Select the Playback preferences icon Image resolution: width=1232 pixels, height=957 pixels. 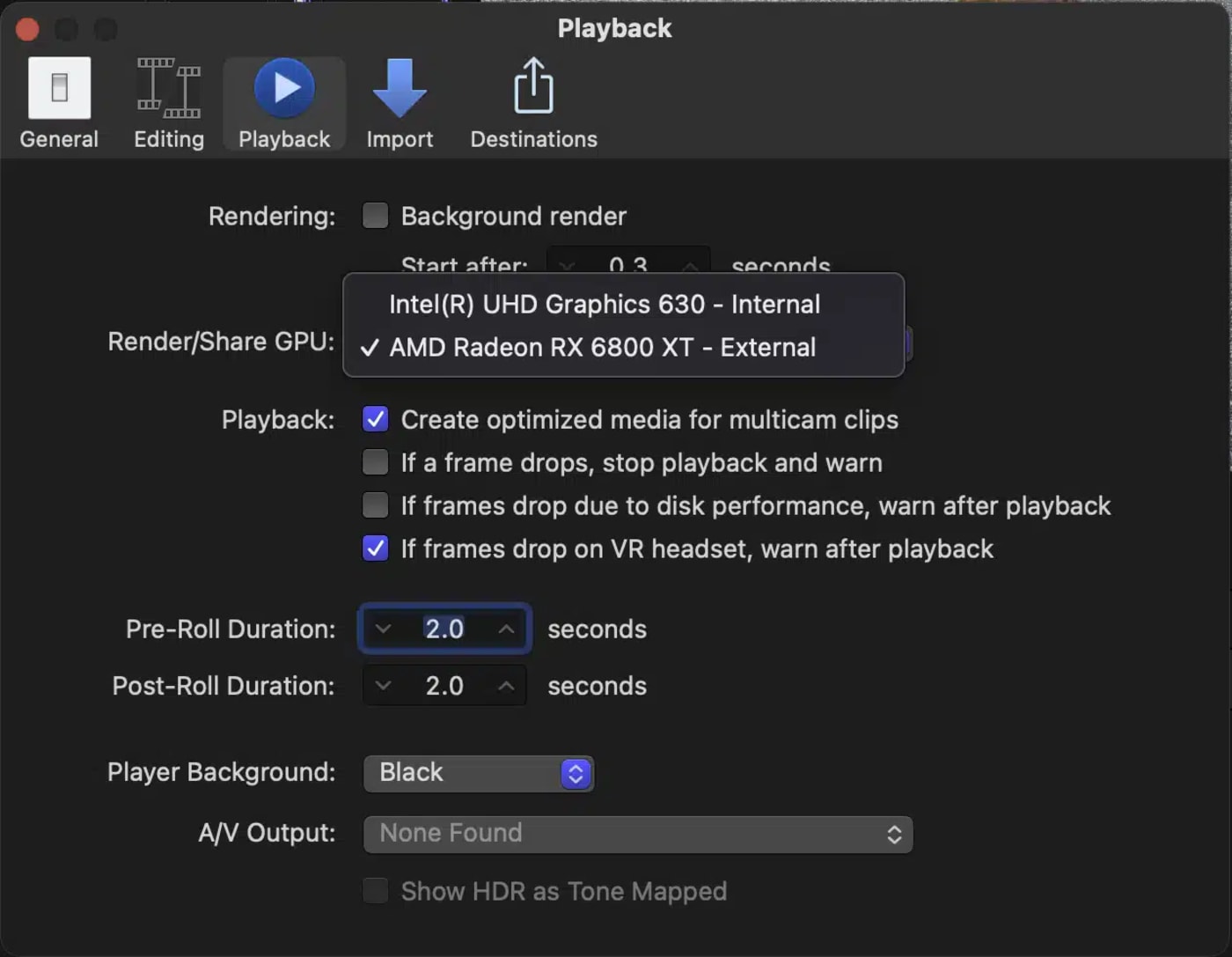click(x=284, y=88)
